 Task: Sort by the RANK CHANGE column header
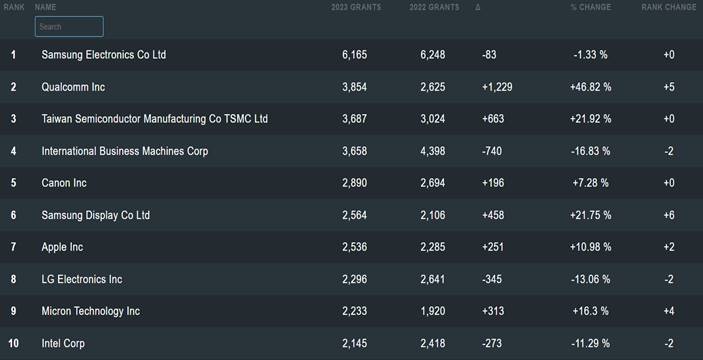pyautogui.click(x=668, y=7)
